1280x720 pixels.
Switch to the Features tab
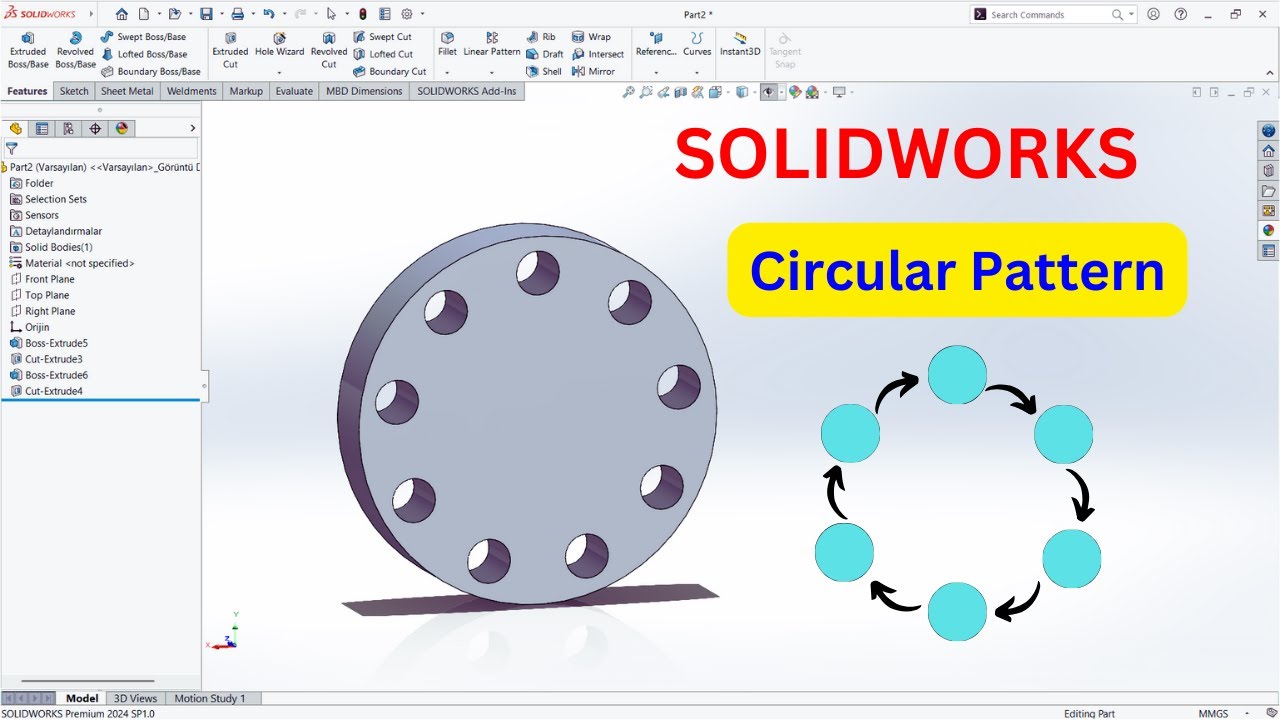pos(27,91)
